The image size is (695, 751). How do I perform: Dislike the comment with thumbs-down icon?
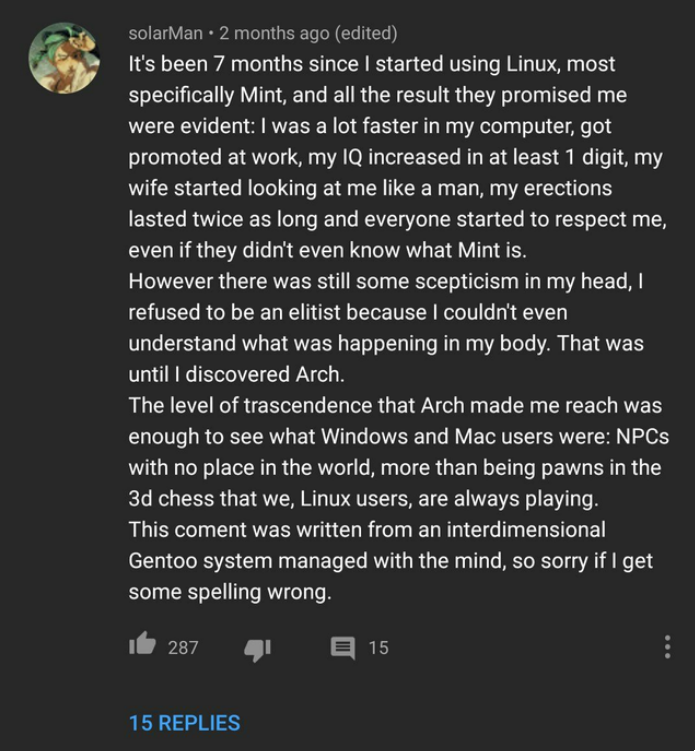coord(257,648)
